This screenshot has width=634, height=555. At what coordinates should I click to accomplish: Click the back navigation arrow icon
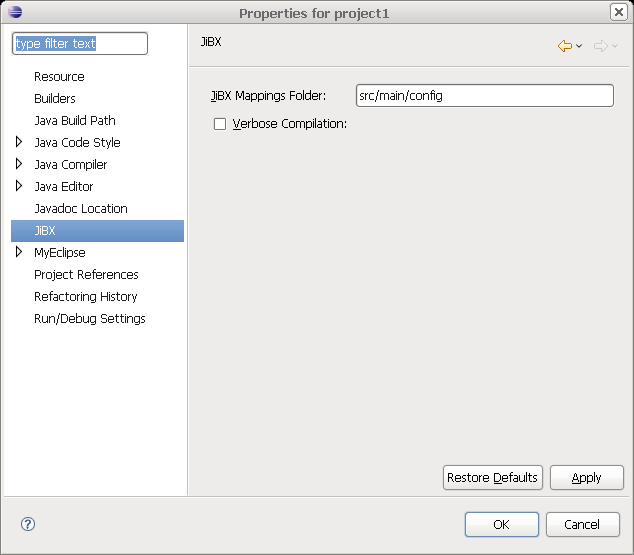point(565,46)
